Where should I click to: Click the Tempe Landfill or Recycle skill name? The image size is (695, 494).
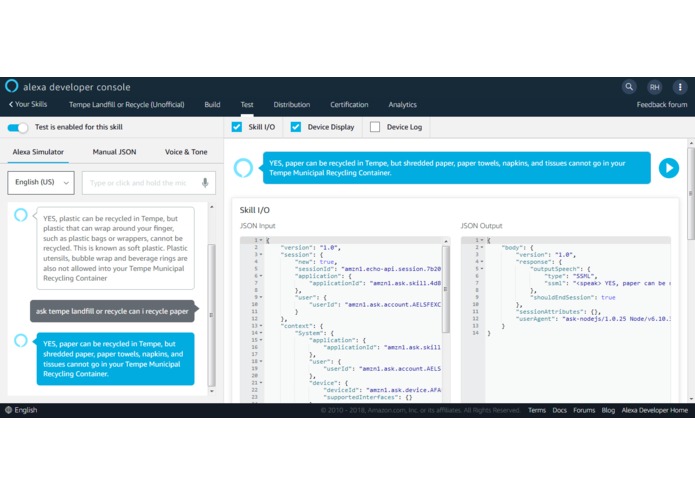coord(127,105)
